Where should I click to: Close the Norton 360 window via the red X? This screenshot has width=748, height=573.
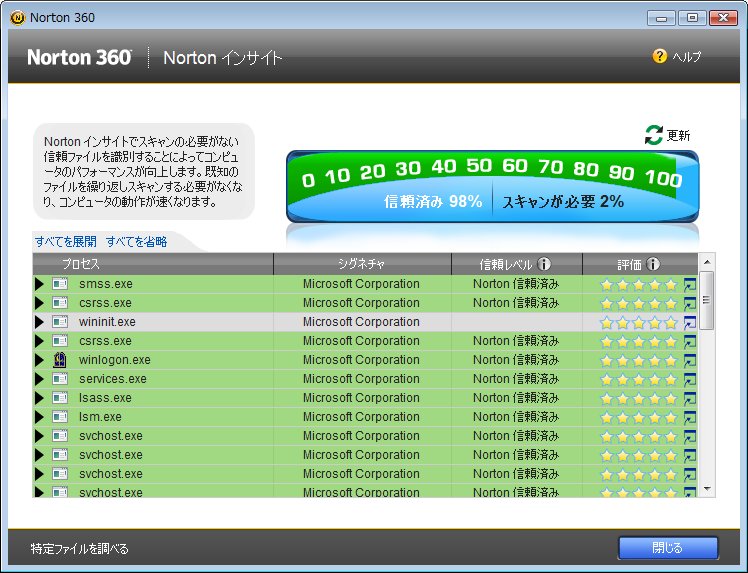coord(723,18)
